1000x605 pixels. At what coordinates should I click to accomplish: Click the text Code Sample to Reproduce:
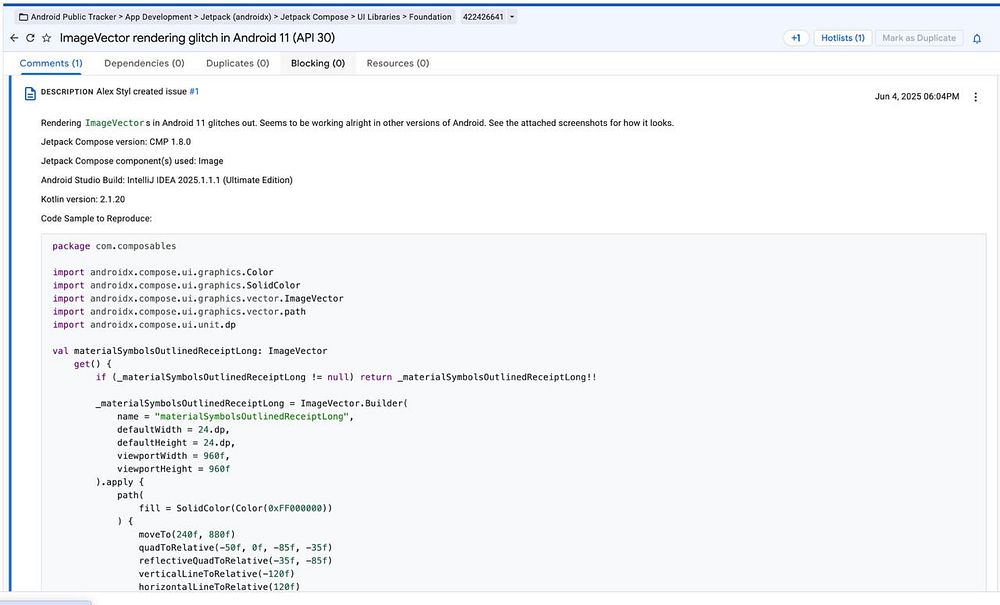pyautogui.click(x=96, y=219)
